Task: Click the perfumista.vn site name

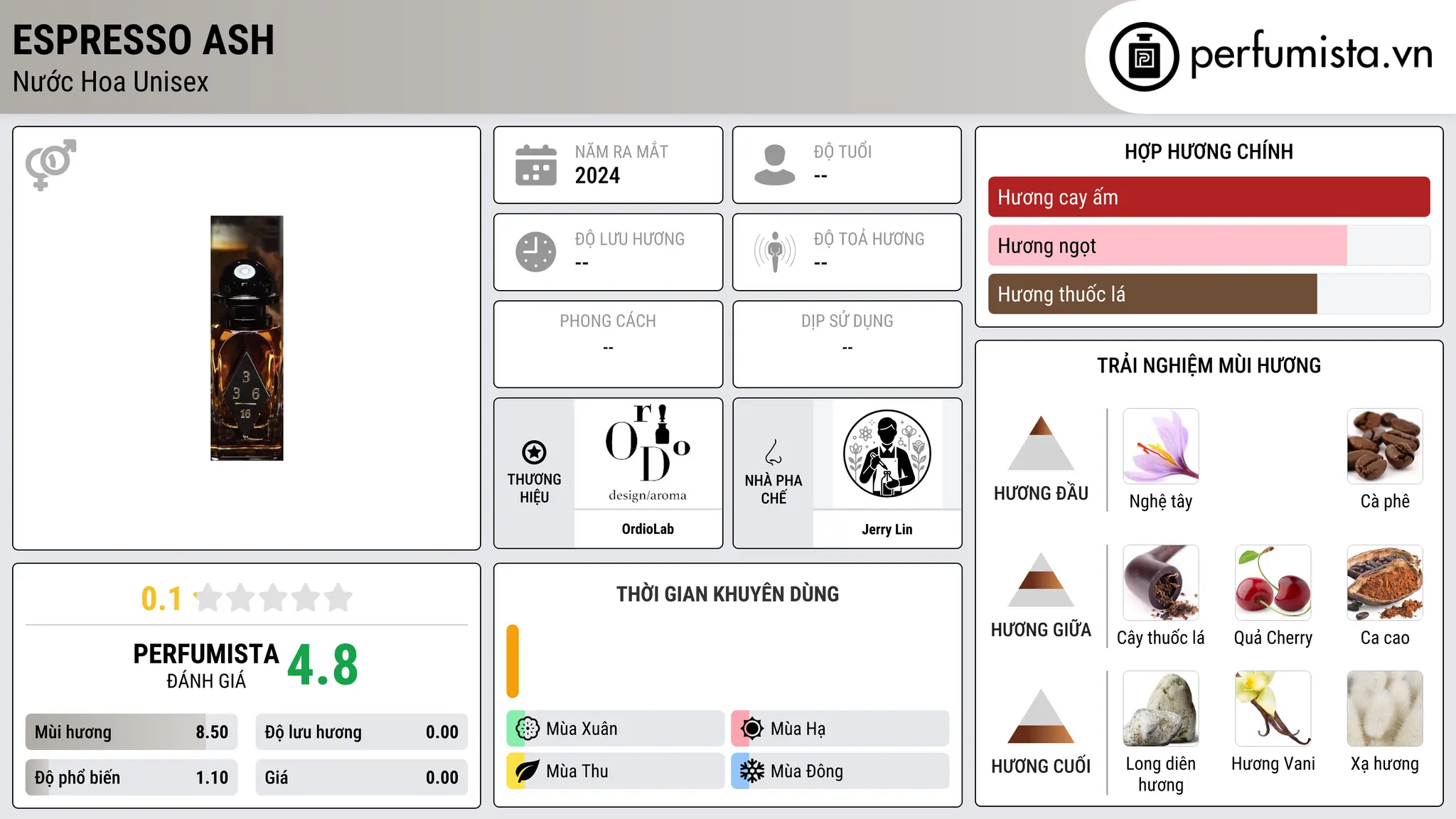Action: click(x=1311, y=54)
